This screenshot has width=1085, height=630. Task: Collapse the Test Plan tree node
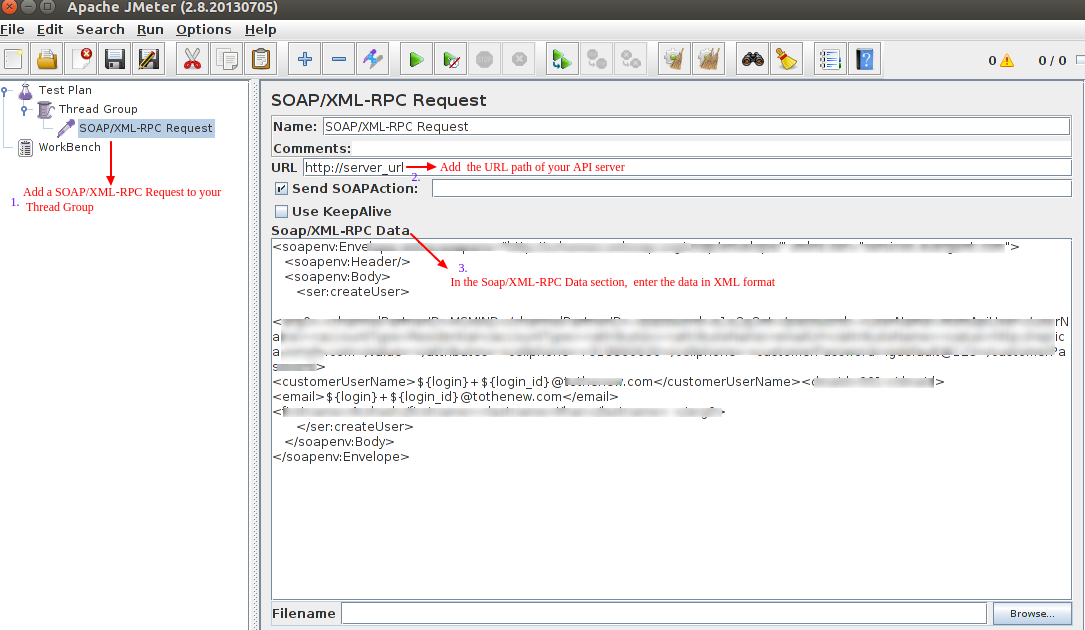coord(5,90)
